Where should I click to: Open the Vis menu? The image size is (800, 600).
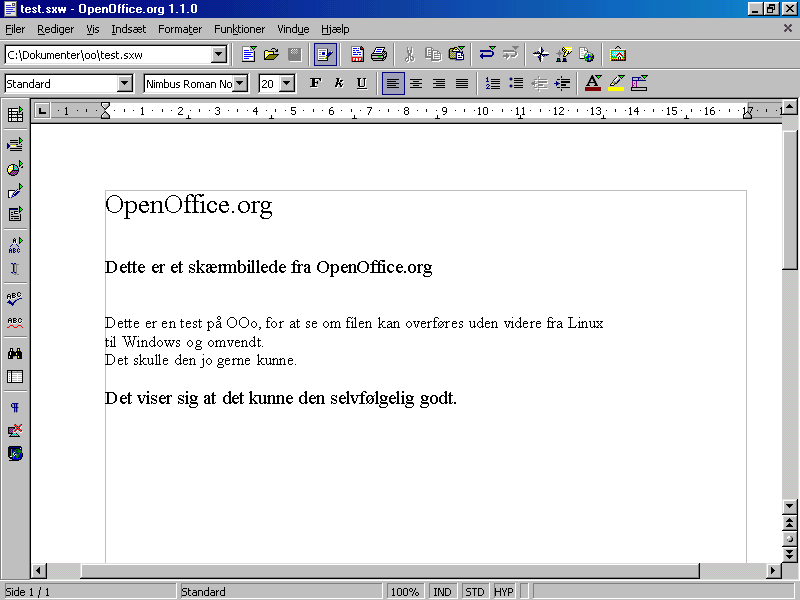tap(93, 29)
